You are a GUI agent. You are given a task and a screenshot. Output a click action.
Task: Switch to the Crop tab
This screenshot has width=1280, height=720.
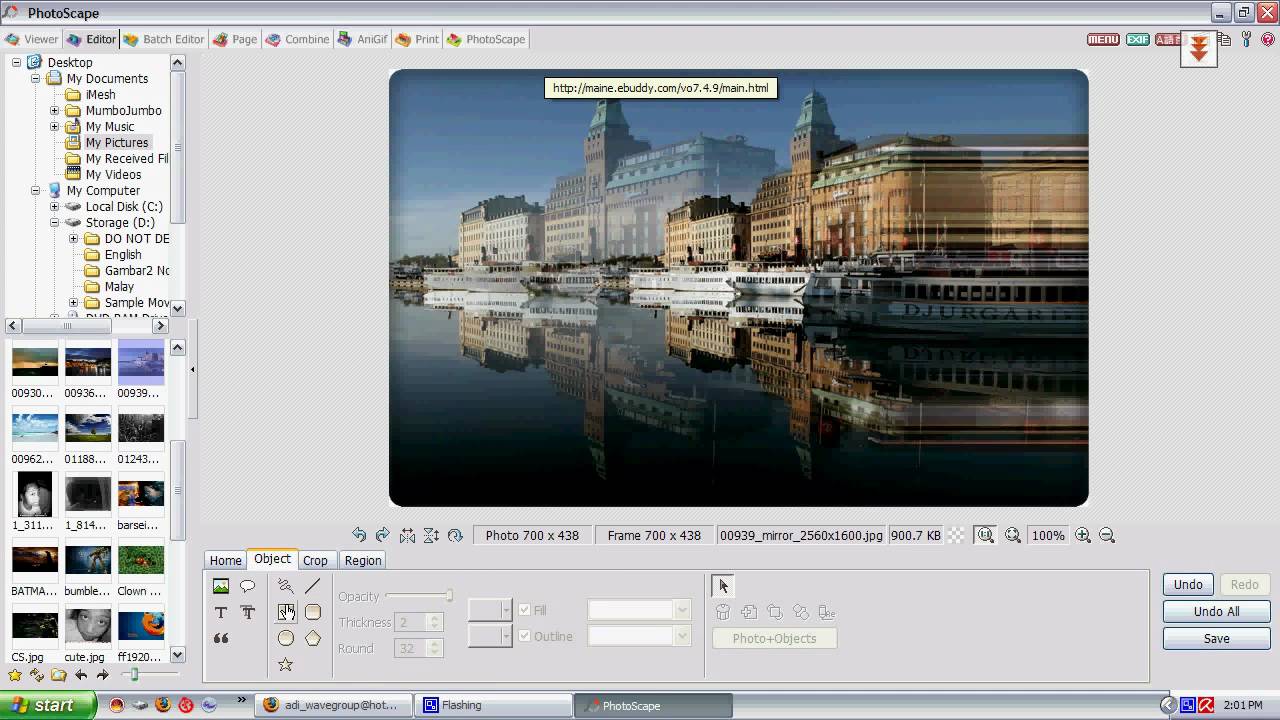pyautogui.click(x=315, y=561)
